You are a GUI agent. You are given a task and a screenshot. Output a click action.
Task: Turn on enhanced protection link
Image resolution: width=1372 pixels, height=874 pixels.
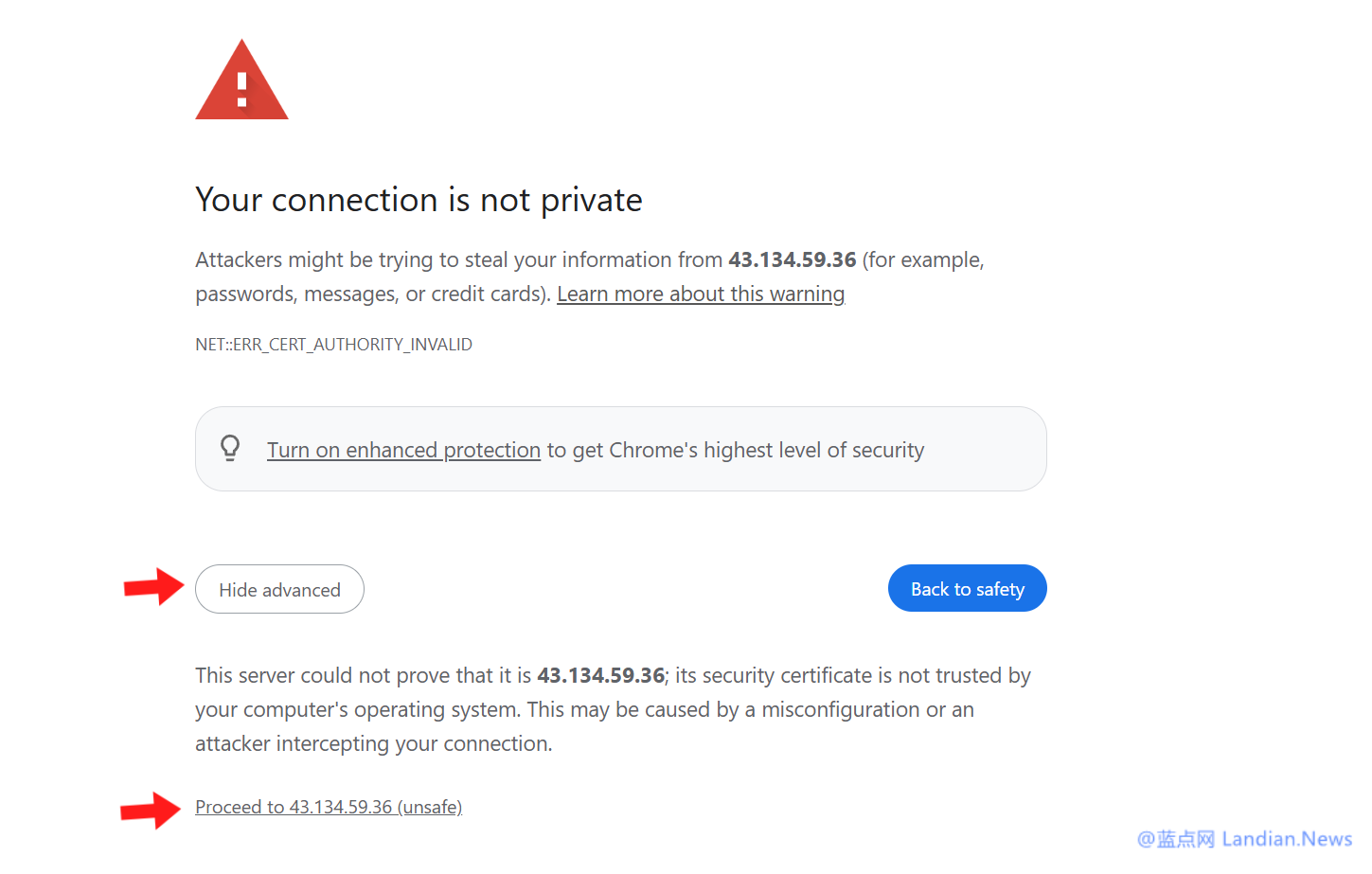(403, 451)
